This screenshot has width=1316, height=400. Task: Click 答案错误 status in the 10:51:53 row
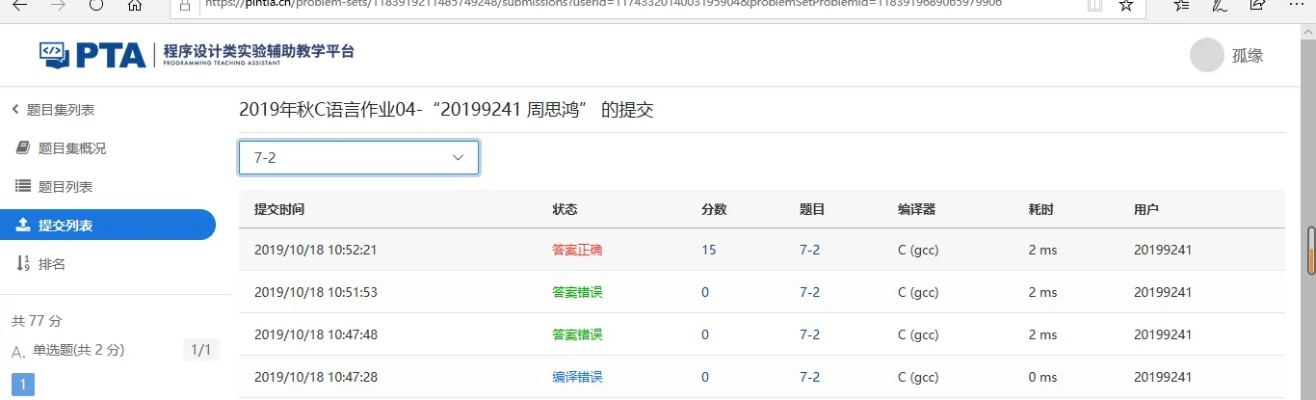point(577,292)
